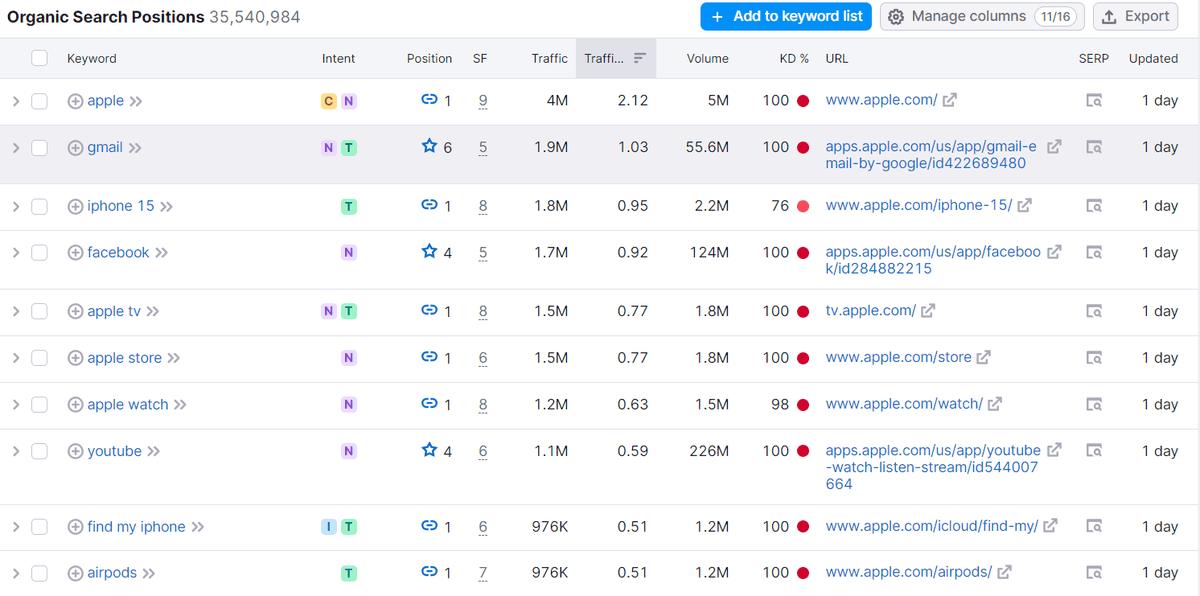The width and height of the screenshot is (1200, 596).
Task: View SERP snapshot for iphone 15 row
Action: tap(1094, 207)
